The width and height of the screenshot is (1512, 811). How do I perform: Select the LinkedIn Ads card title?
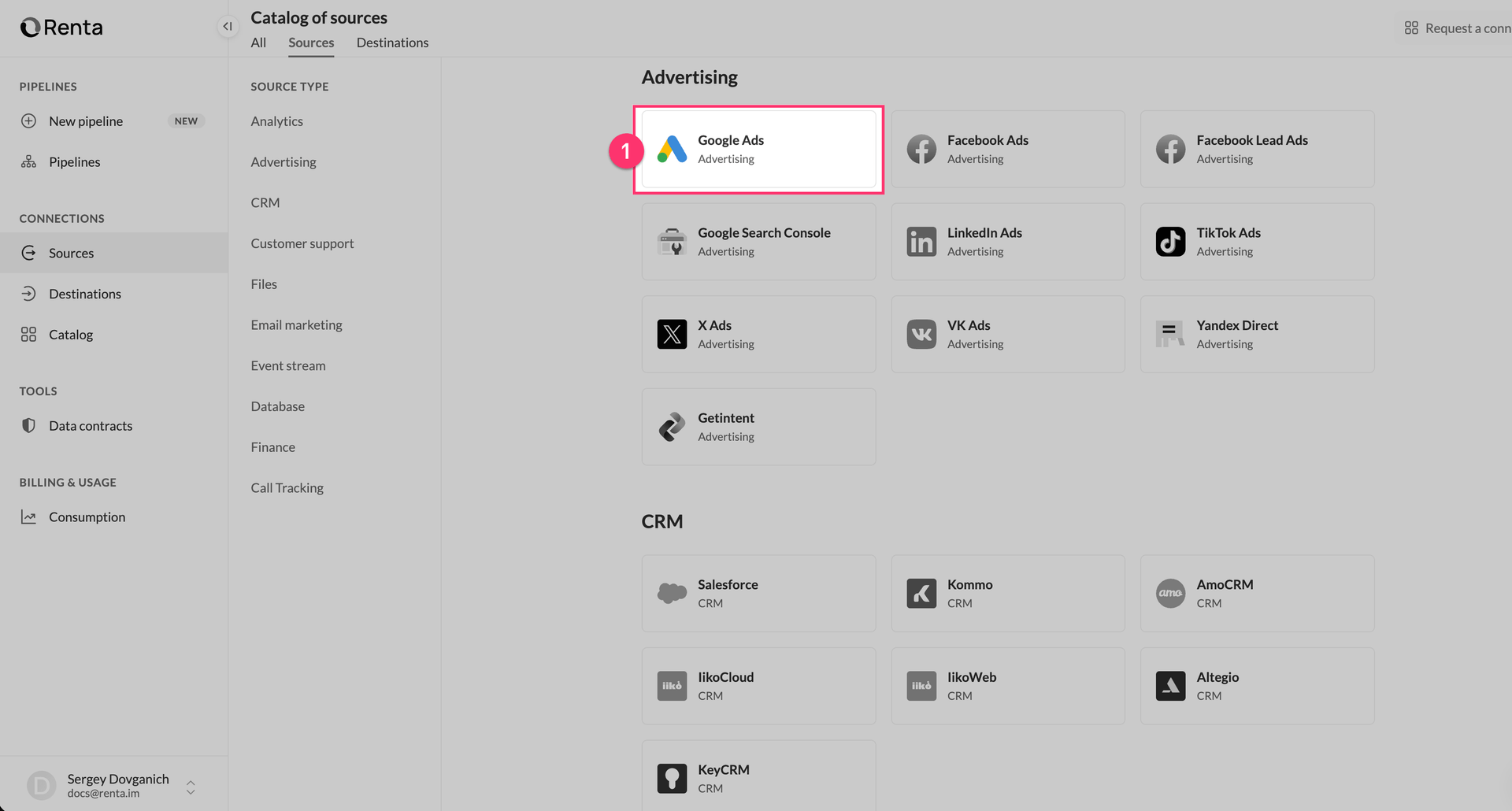(x=984, y=233)
